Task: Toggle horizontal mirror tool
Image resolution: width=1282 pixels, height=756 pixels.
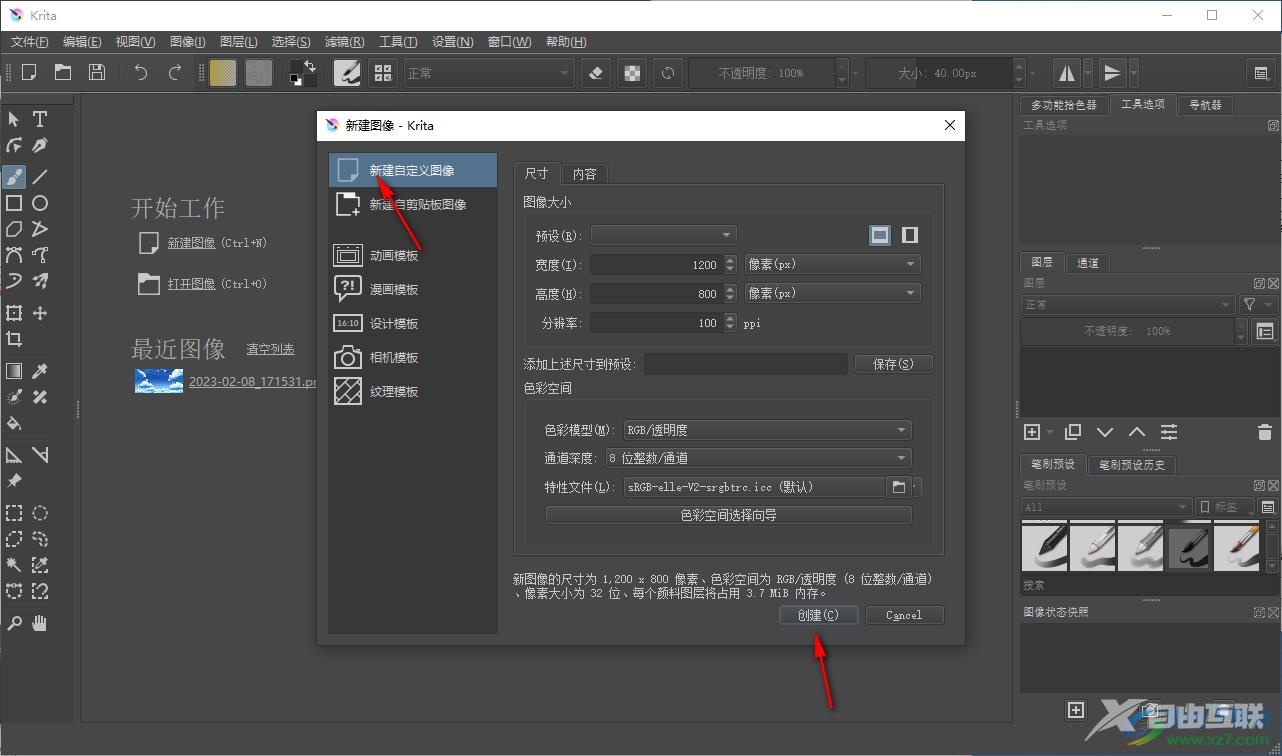Action: pos(1067,72)
